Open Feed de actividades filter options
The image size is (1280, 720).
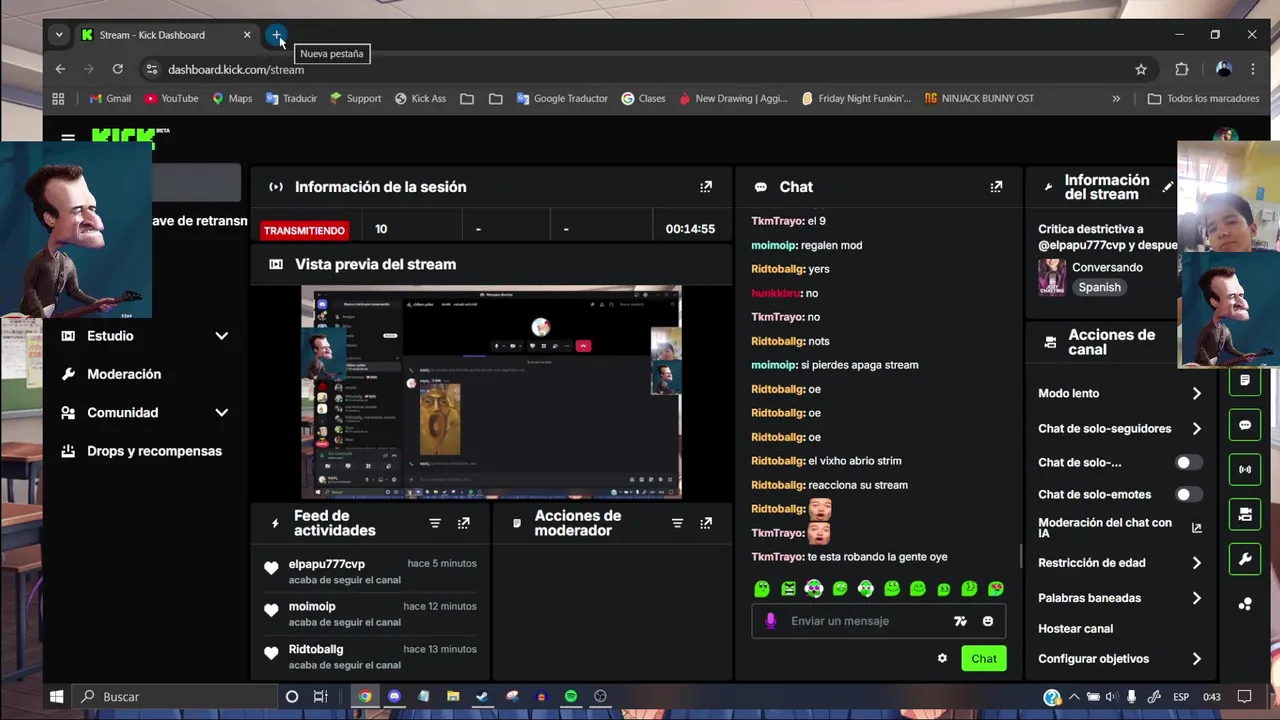(435, 523)
